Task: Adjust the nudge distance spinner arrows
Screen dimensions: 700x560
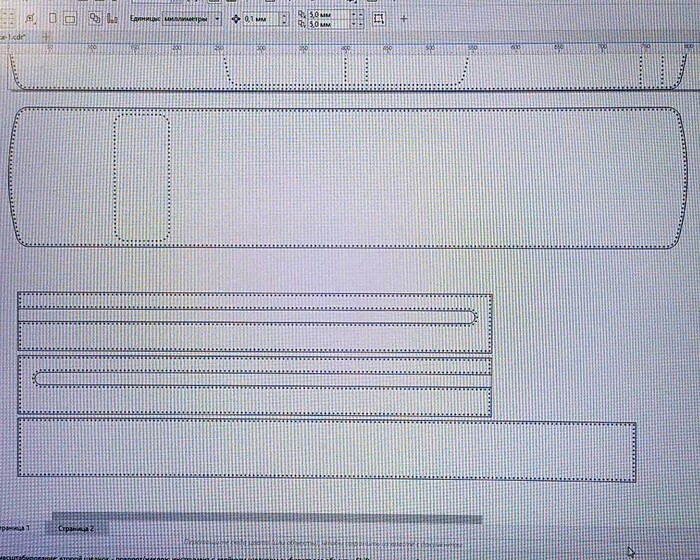Action: 284,19
